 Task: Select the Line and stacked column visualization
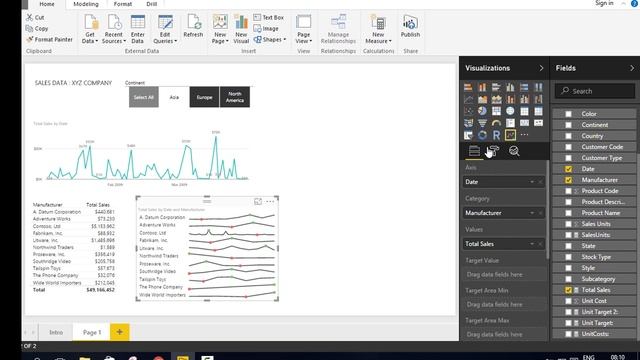coord(510,99)
